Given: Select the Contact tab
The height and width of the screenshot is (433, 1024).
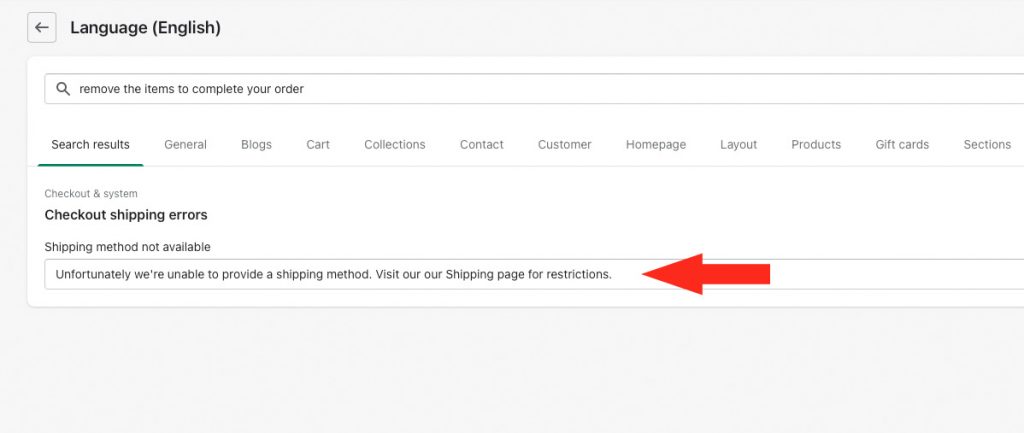Looking at the screenshot, I should pos(481,145).
